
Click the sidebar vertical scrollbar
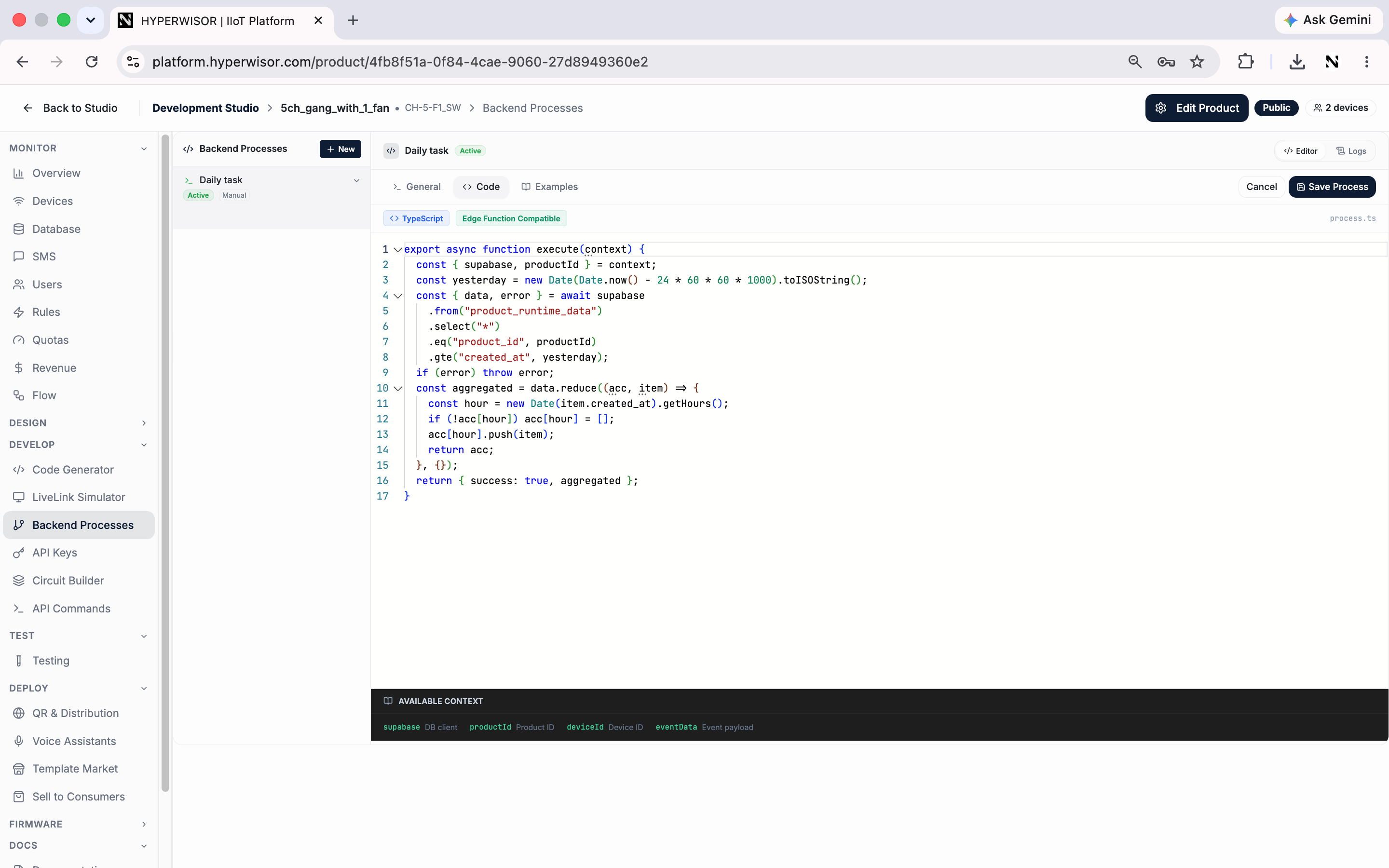coord(165,463)
